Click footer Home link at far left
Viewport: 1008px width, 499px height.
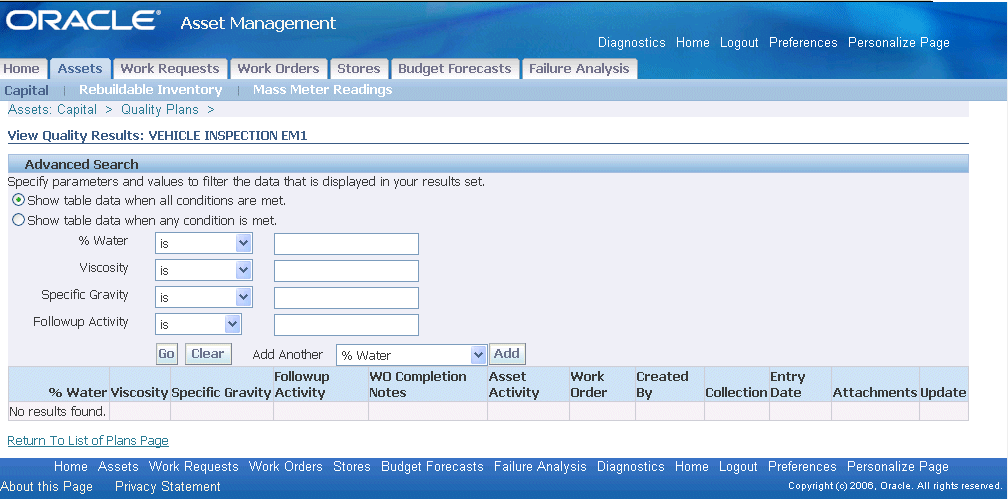[71, 467]
